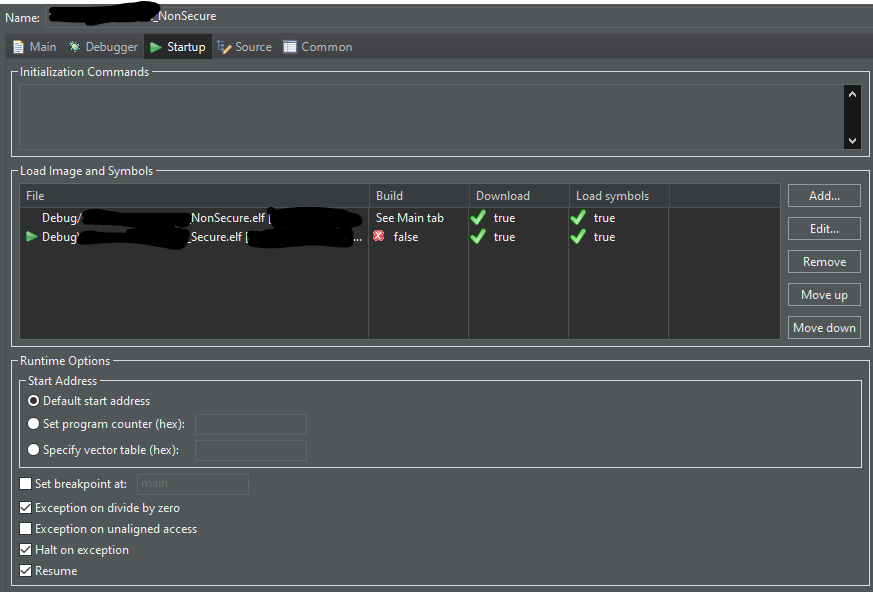873x592 pixels.
Task: Click the Initialization Commands scrollbar up arrow
Action: 852,93
